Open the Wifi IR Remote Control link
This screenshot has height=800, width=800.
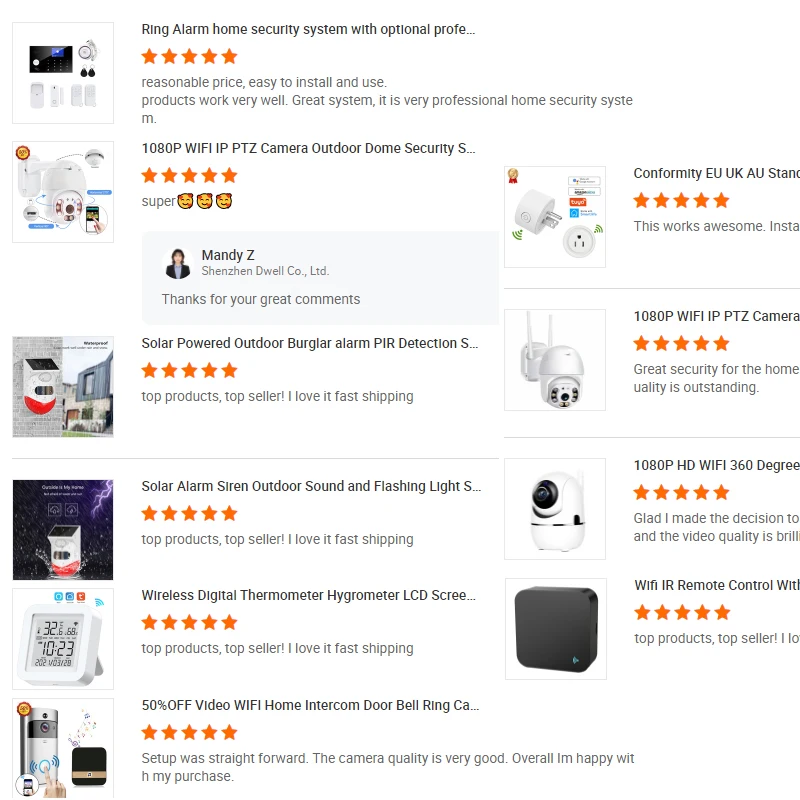pos(717,585)
